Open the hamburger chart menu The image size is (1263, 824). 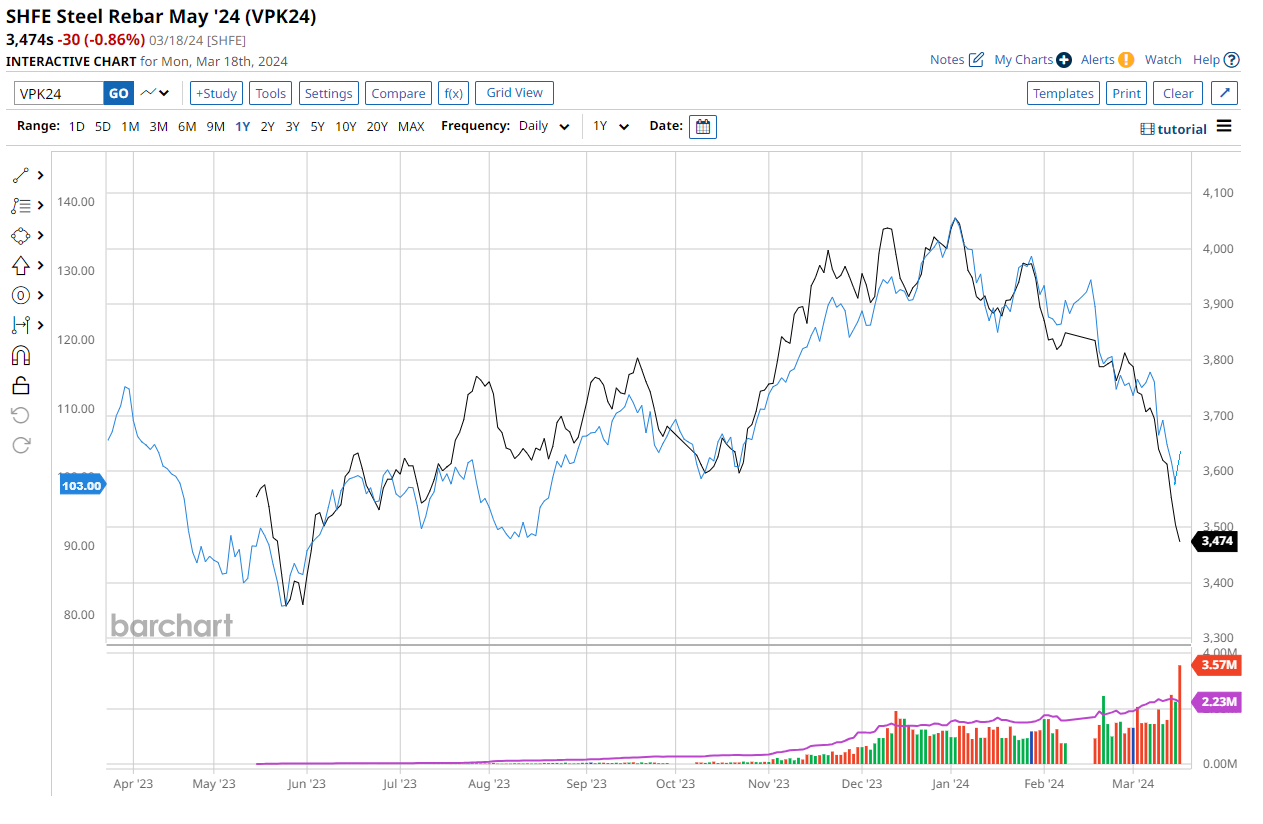point(1224,127)
